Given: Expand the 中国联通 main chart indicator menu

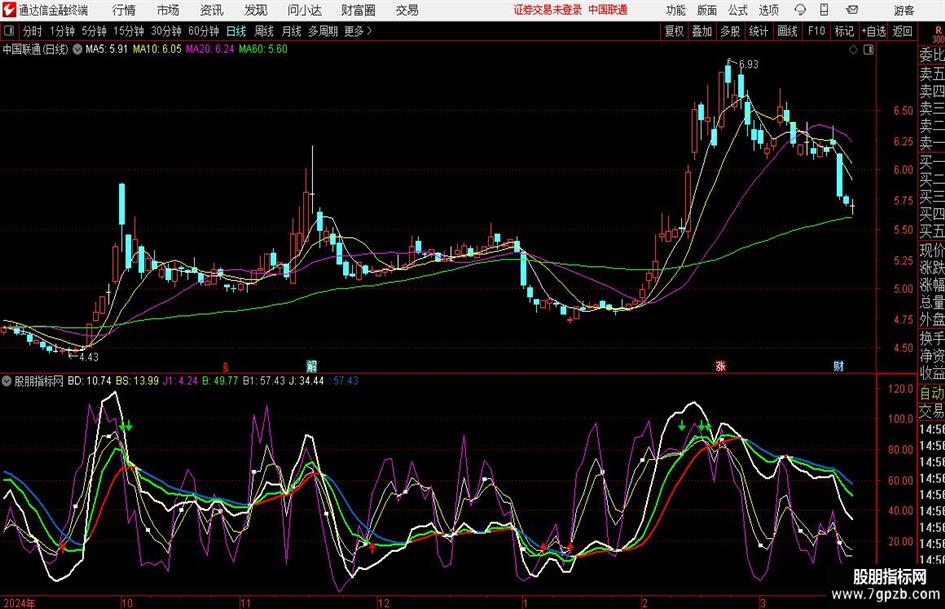Looking at the screenshot, I should tap(78, 49).
